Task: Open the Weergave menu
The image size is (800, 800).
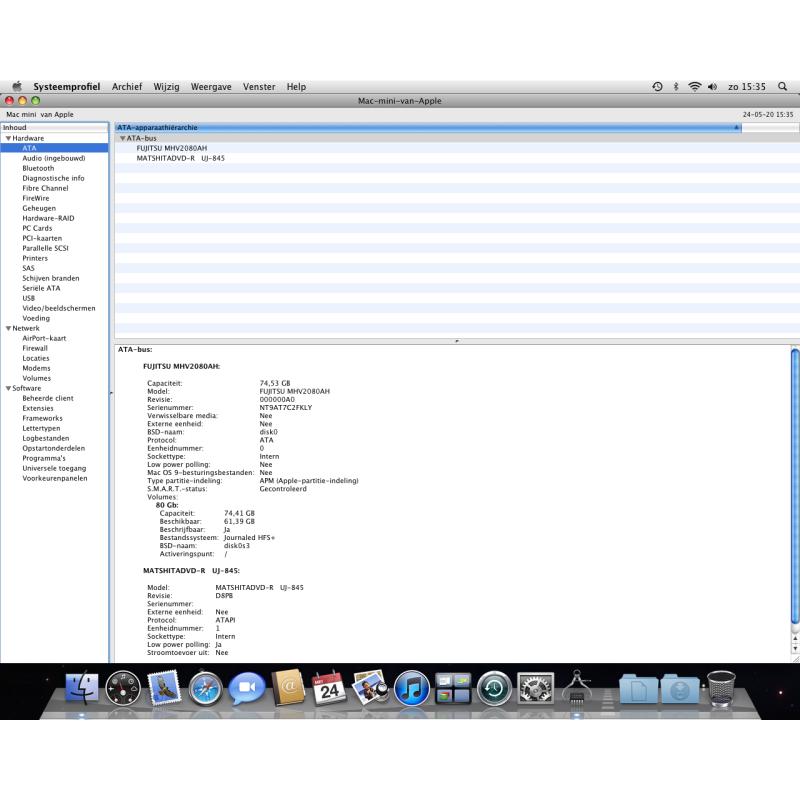Action: 211,87
